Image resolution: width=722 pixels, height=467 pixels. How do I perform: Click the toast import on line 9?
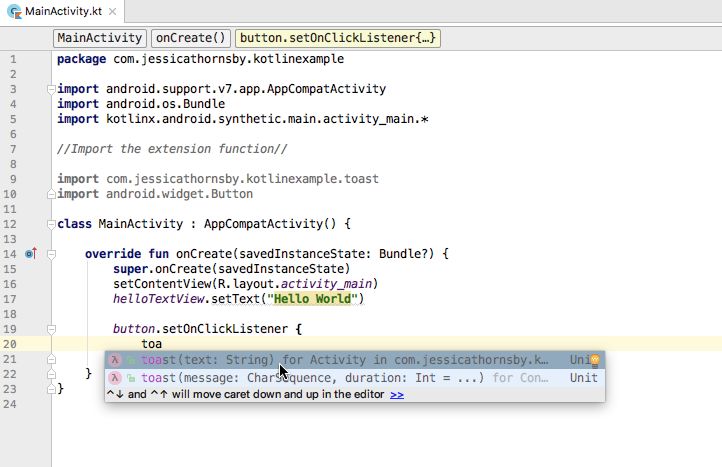click(x=218, y=179)
